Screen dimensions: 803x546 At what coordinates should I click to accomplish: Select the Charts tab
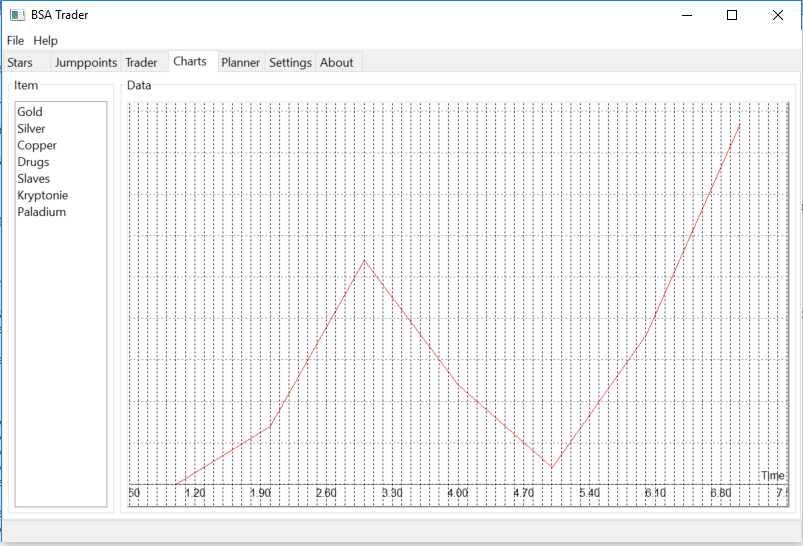tap(190, 61)
